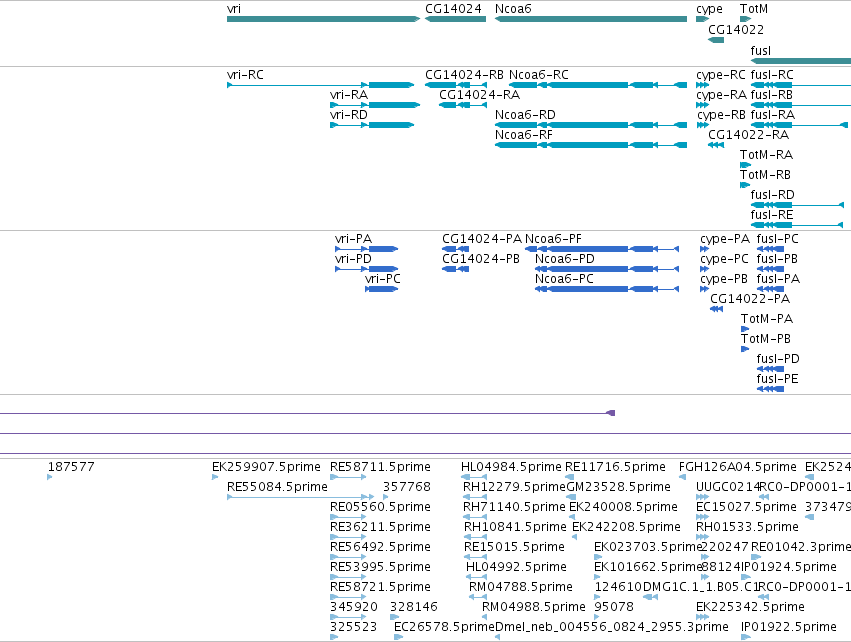Click the cype-PA protein glyph
Viewport: 851px width, 642px height.
704,249
